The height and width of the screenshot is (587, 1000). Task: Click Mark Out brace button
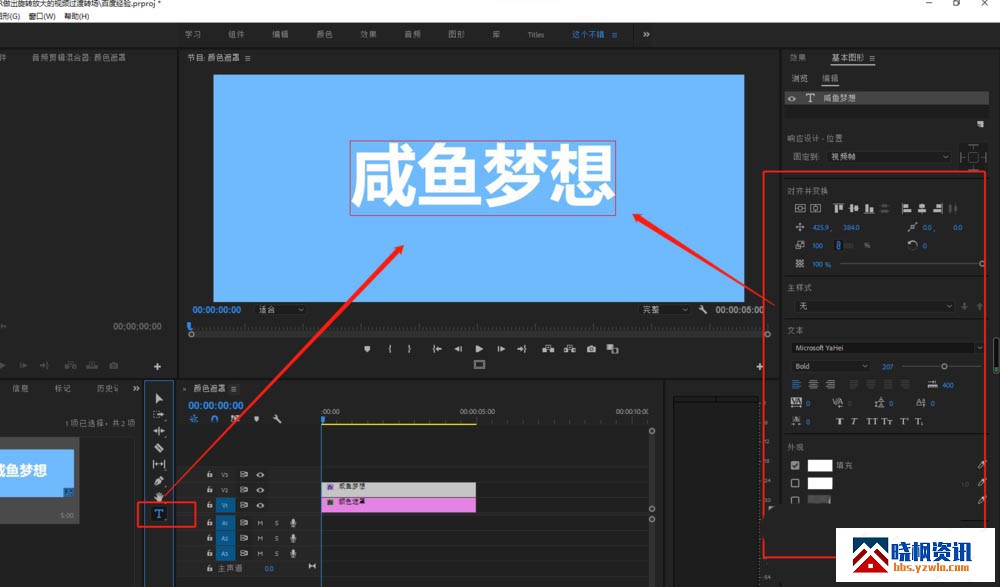(x=409, y=349)
